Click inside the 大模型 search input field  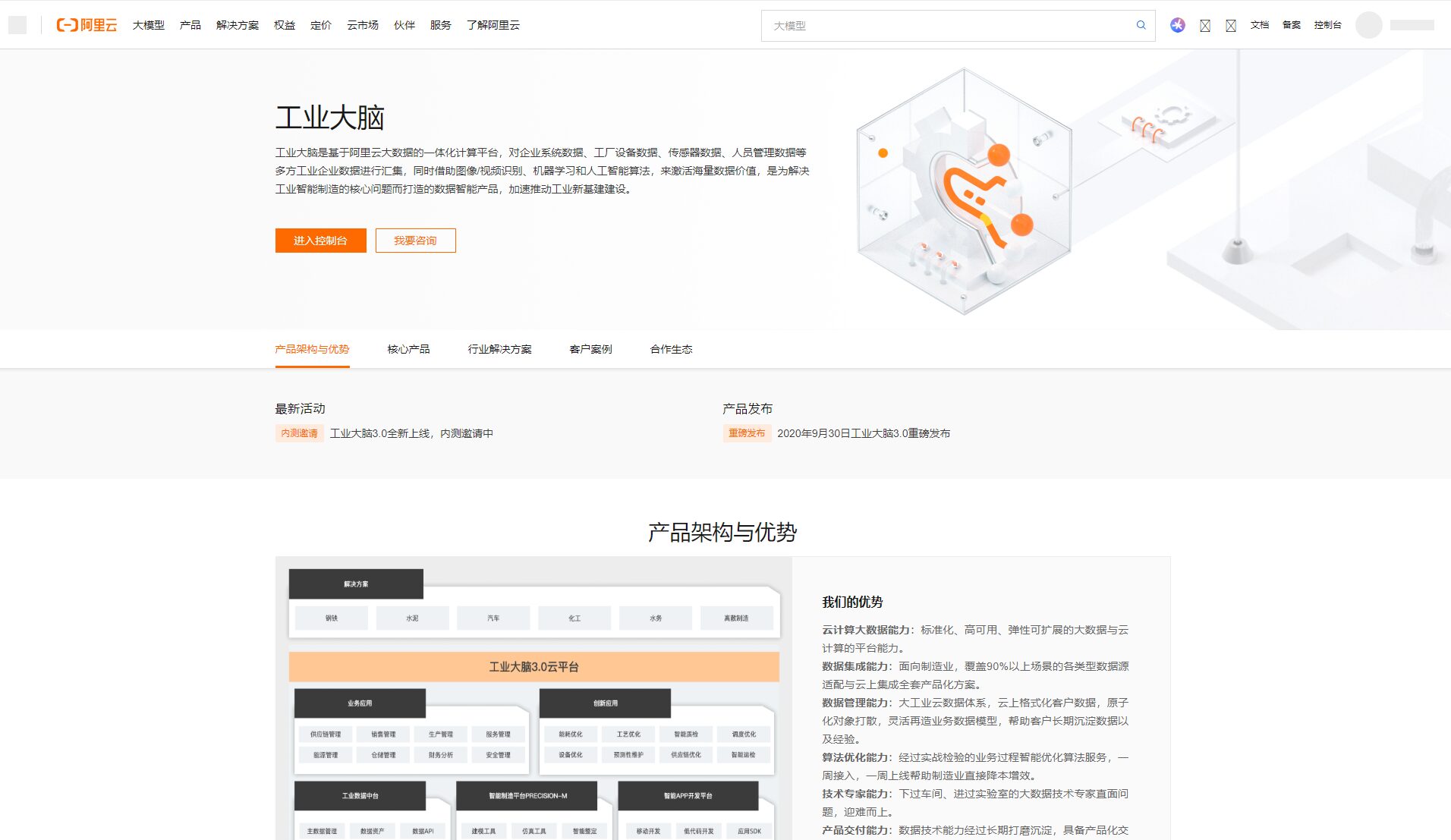click(x=911, y=25)
